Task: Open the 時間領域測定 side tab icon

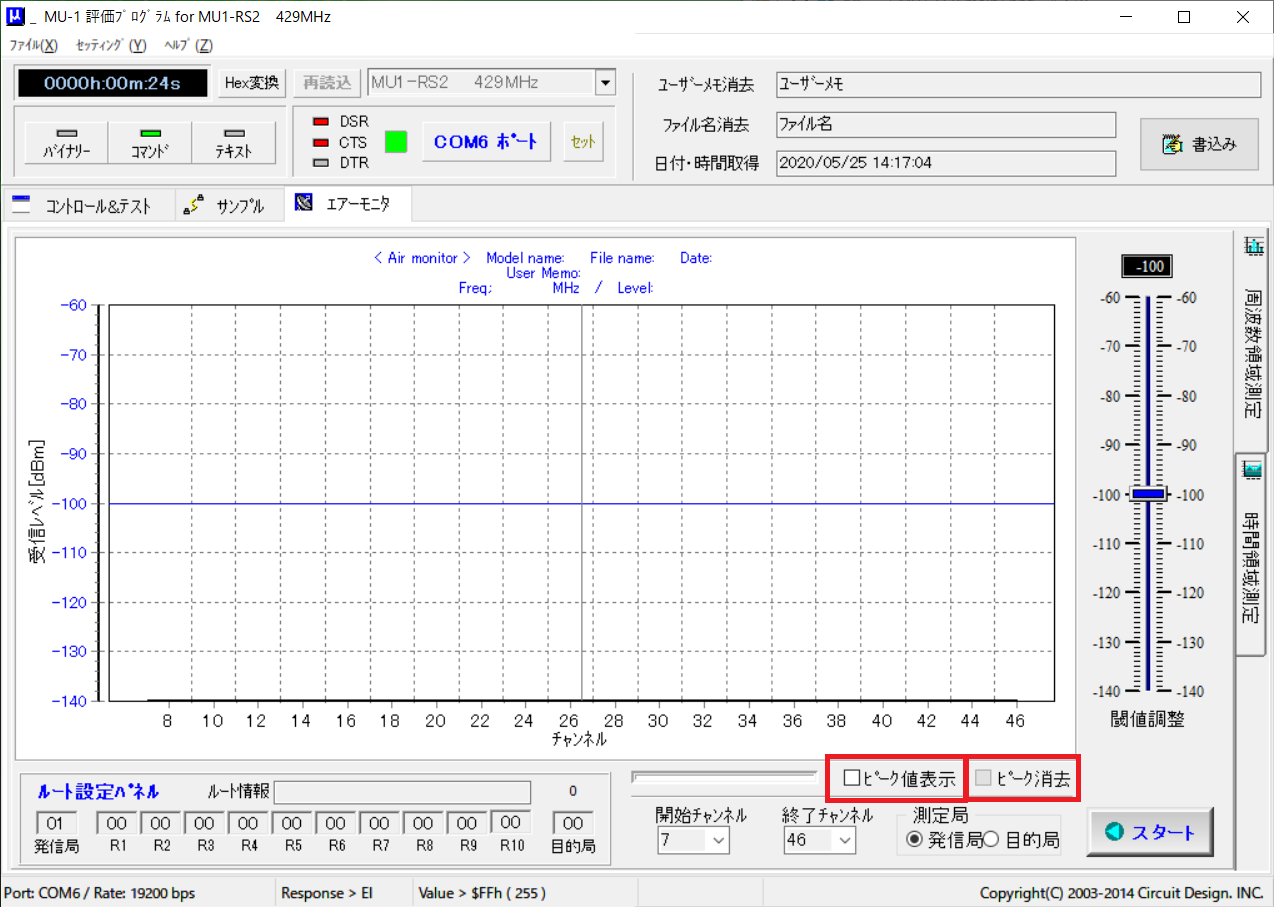Action: tap(1251, 470)
